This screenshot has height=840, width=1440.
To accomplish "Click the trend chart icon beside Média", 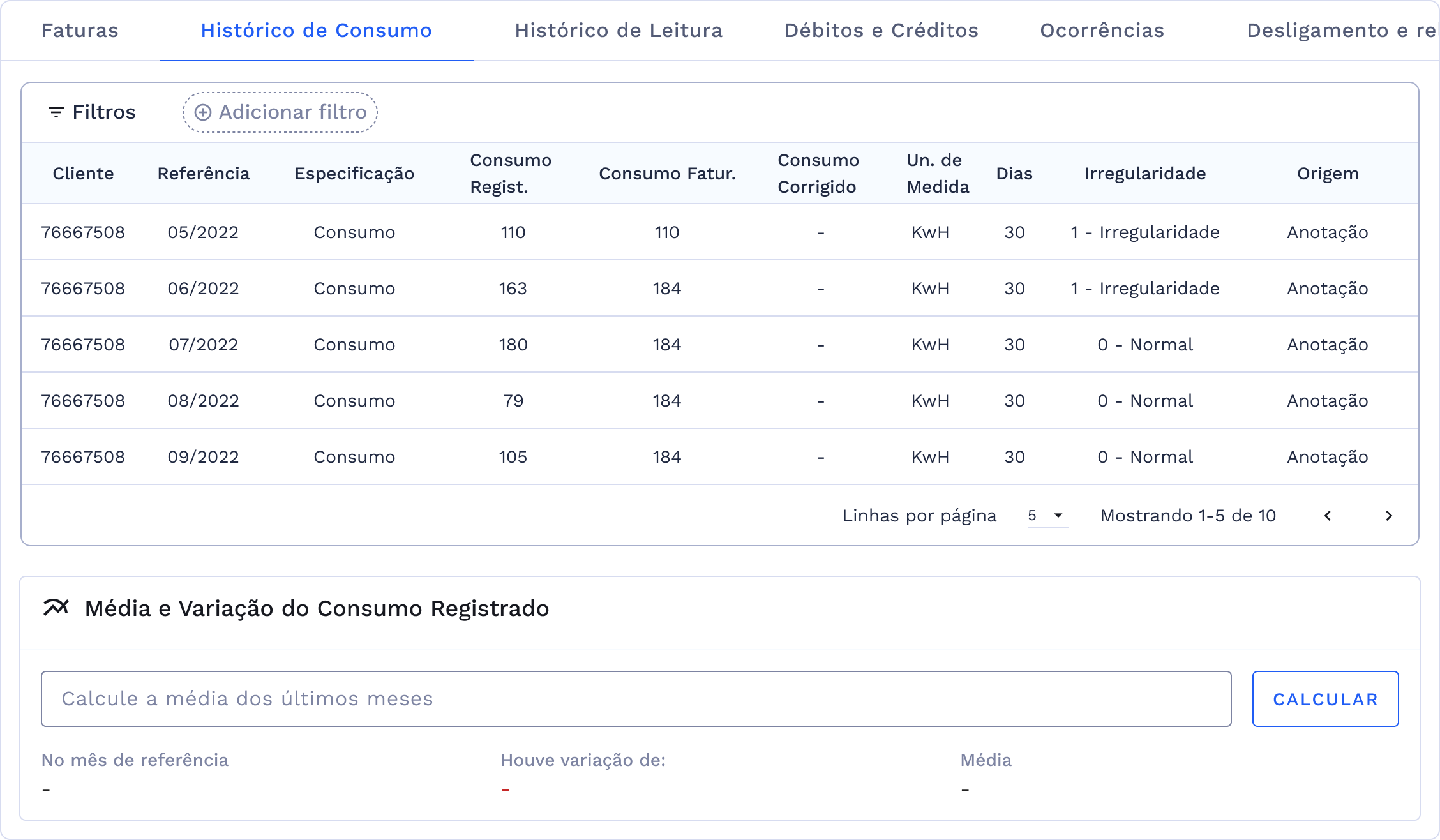I will click(56, 607).
